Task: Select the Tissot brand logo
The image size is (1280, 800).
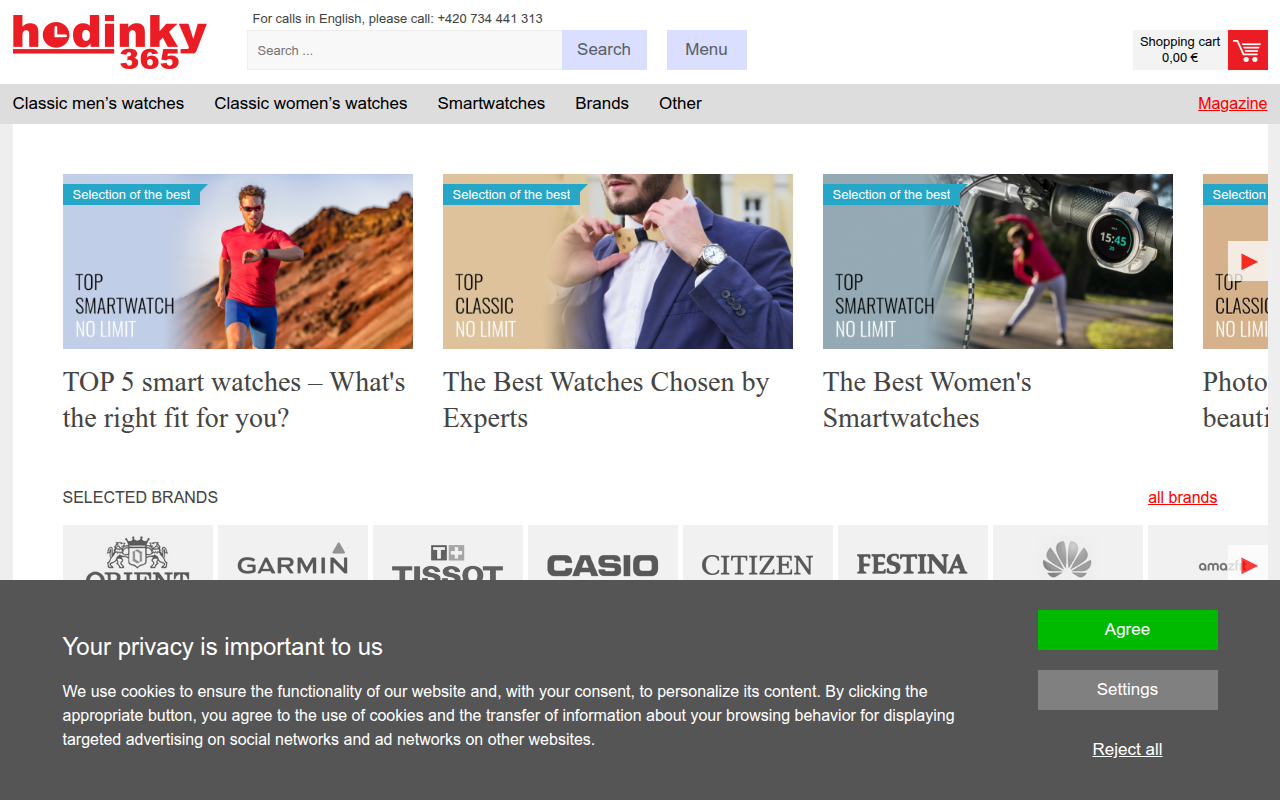Action: (x=448, y=553)
